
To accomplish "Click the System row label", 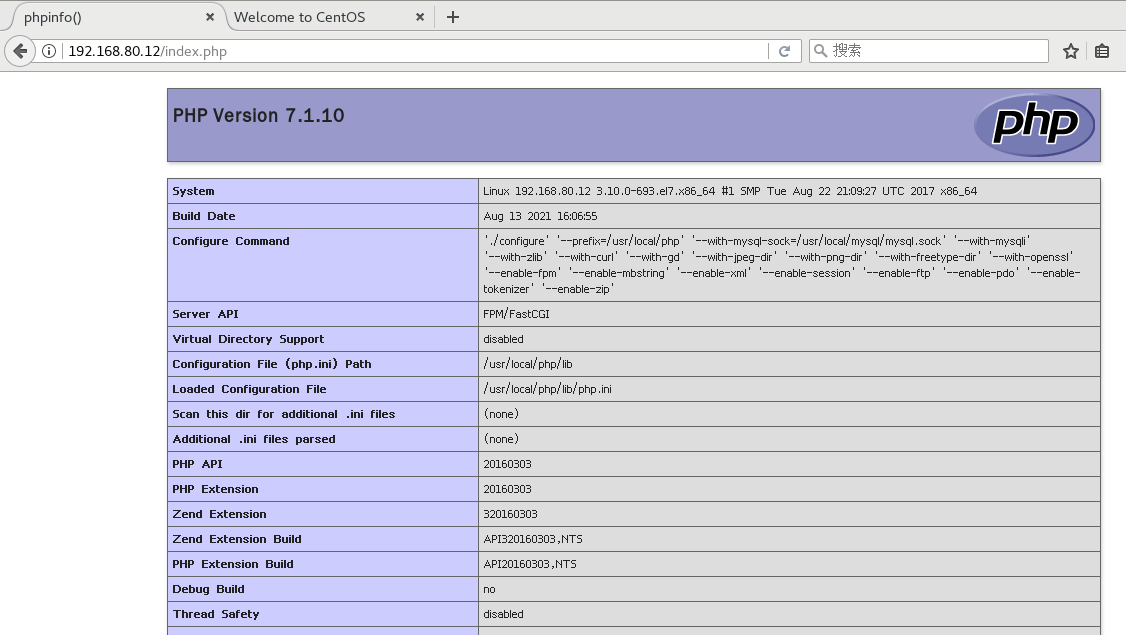I will (193, 191).
